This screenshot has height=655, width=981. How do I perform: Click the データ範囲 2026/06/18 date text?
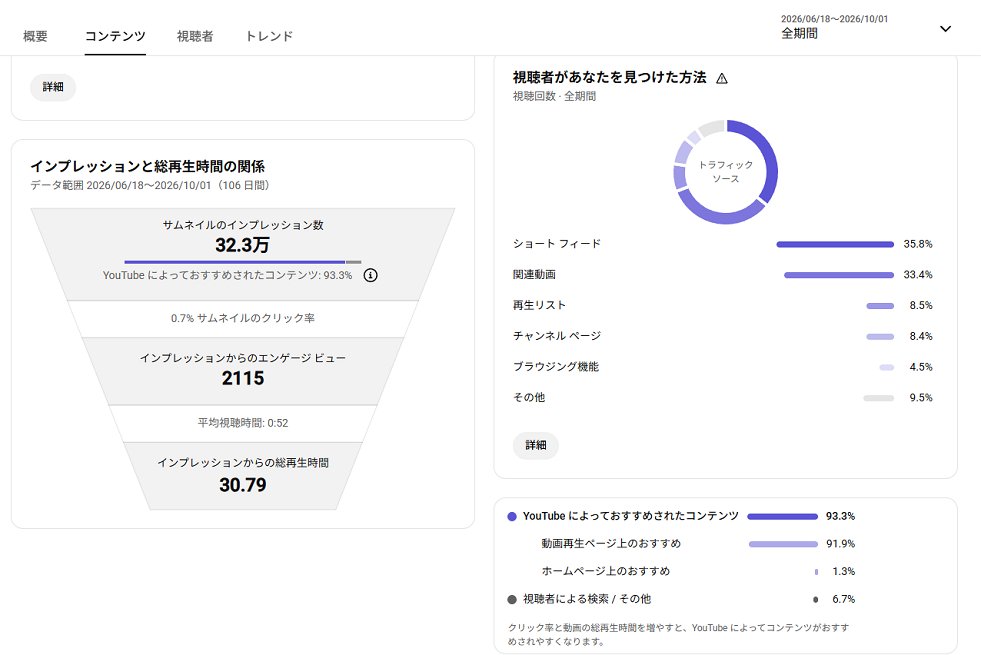click(150, 186)
